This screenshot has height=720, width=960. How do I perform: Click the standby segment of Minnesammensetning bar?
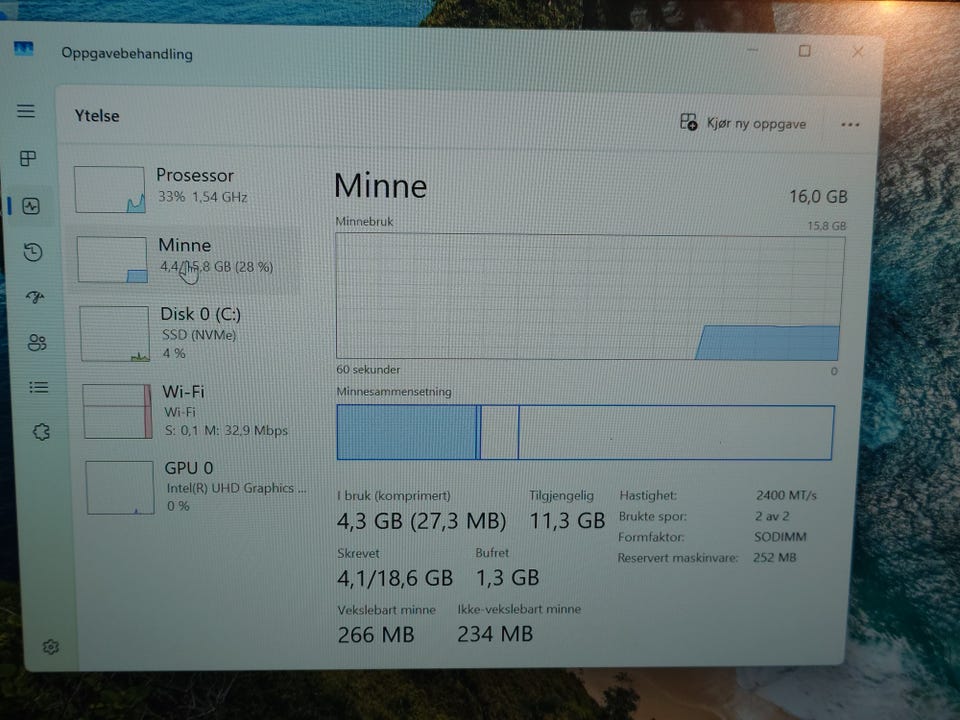(500, 432)
